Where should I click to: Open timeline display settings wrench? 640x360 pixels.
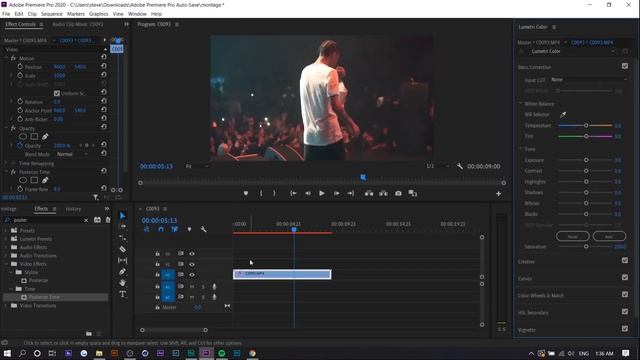(x=203, y=229)
